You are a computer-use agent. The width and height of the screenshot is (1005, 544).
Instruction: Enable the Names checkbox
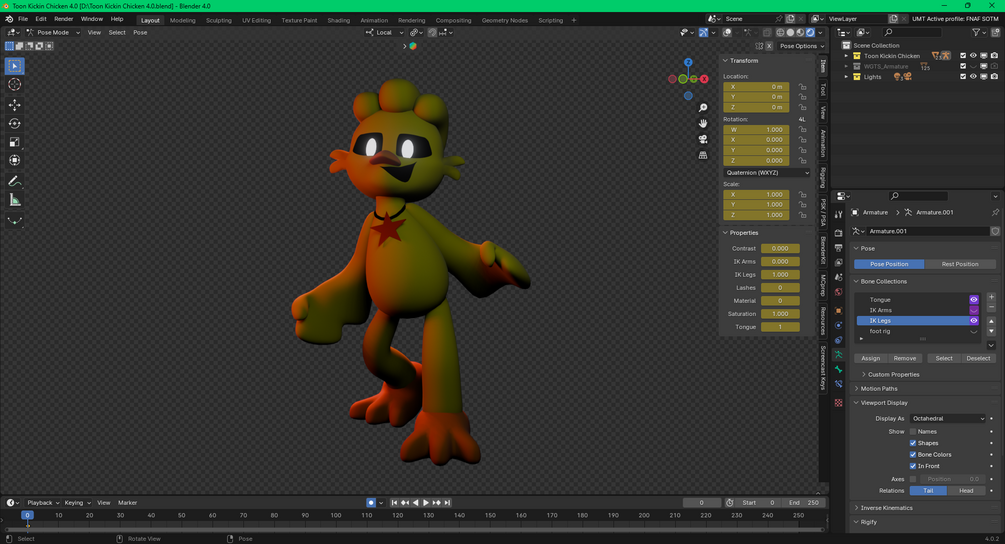(x=913, y=432)
